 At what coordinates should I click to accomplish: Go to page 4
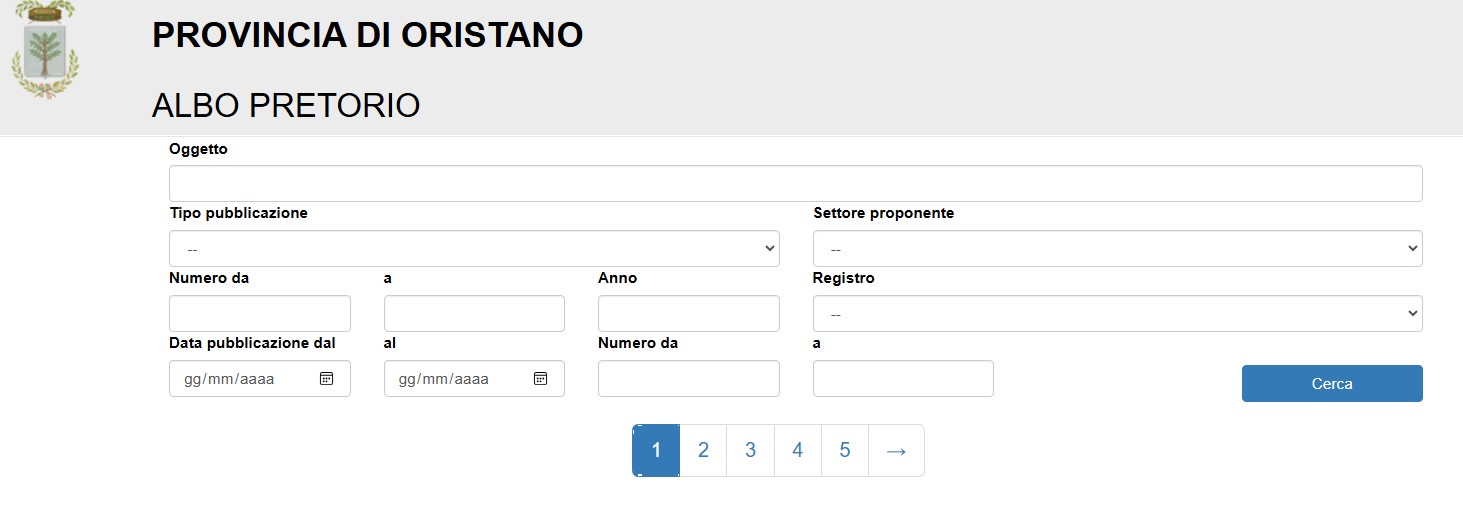pos(797,451)
